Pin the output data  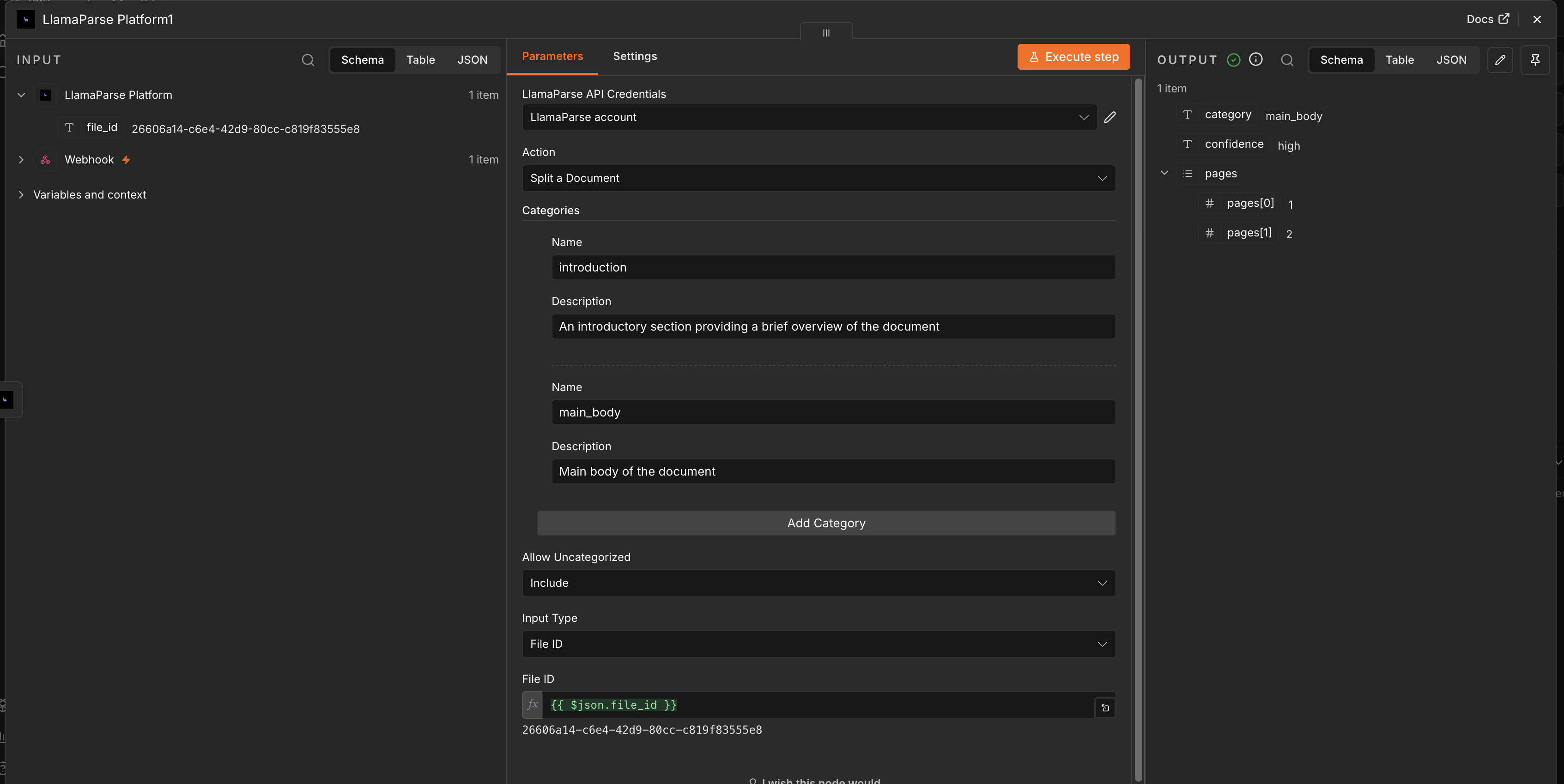[1535, 60]
